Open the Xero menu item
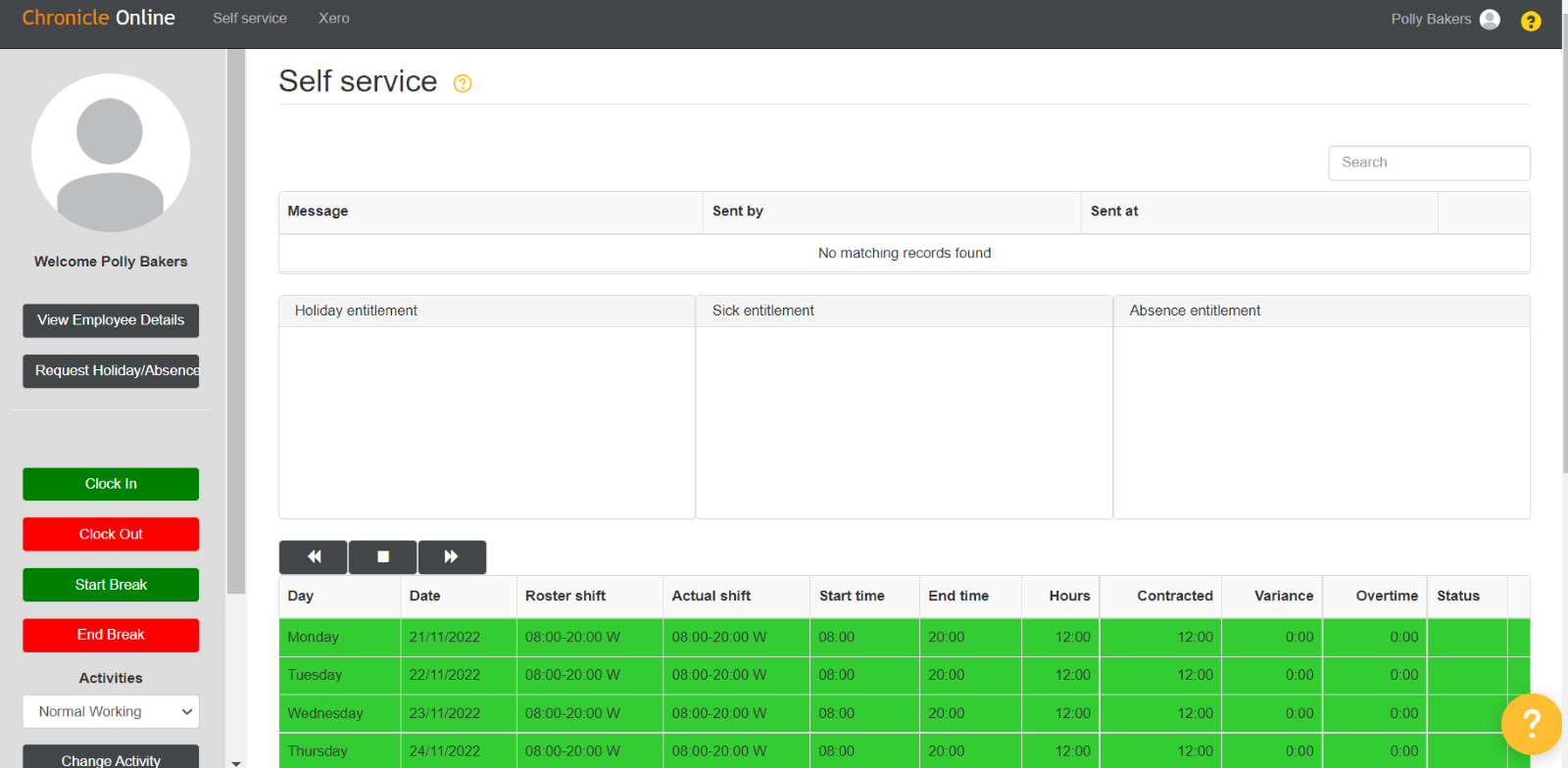 334,19
